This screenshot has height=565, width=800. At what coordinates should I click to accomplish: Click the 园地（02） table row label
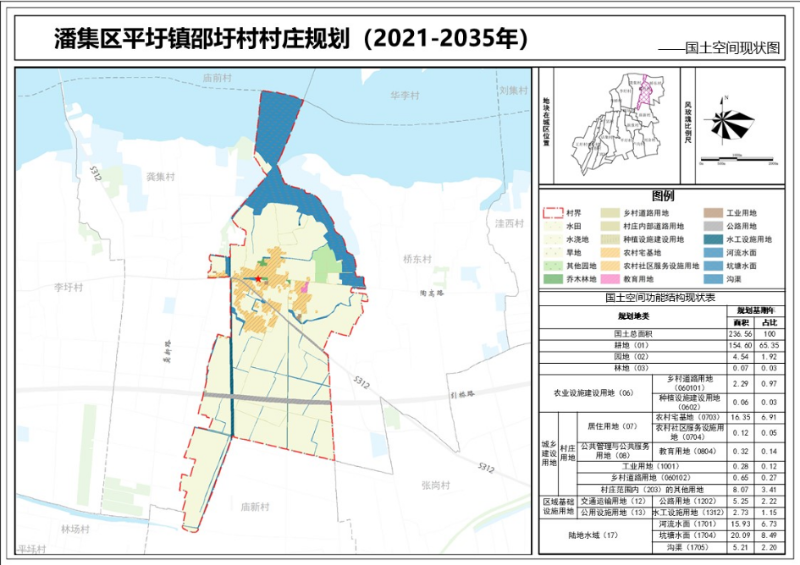click(633, 357)
